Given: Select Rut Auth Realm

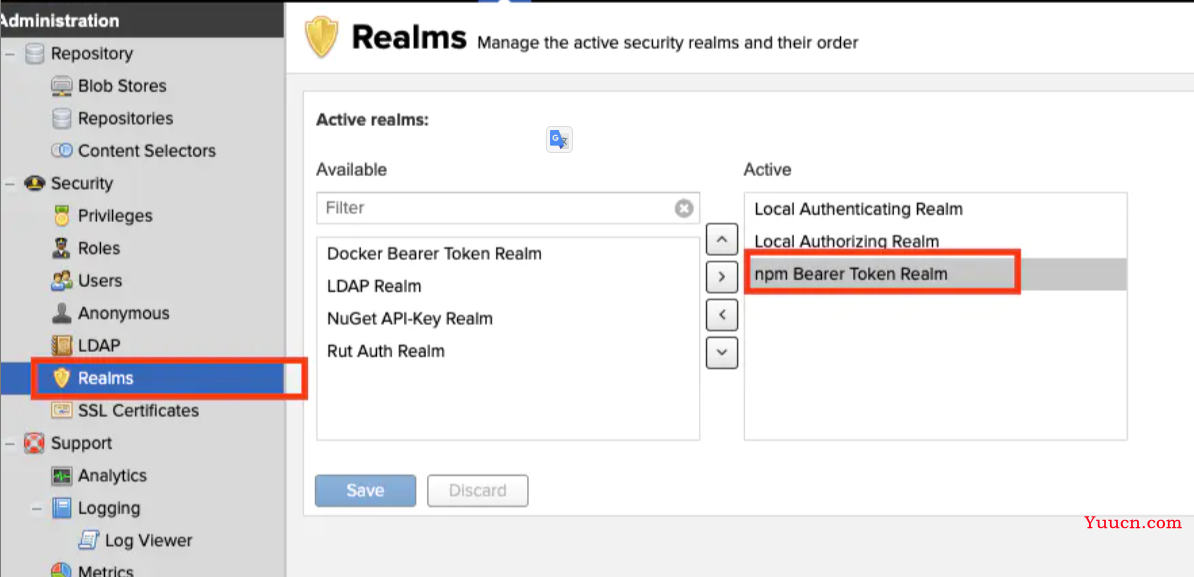Looking at the screenshot, I should click(508, 352).
